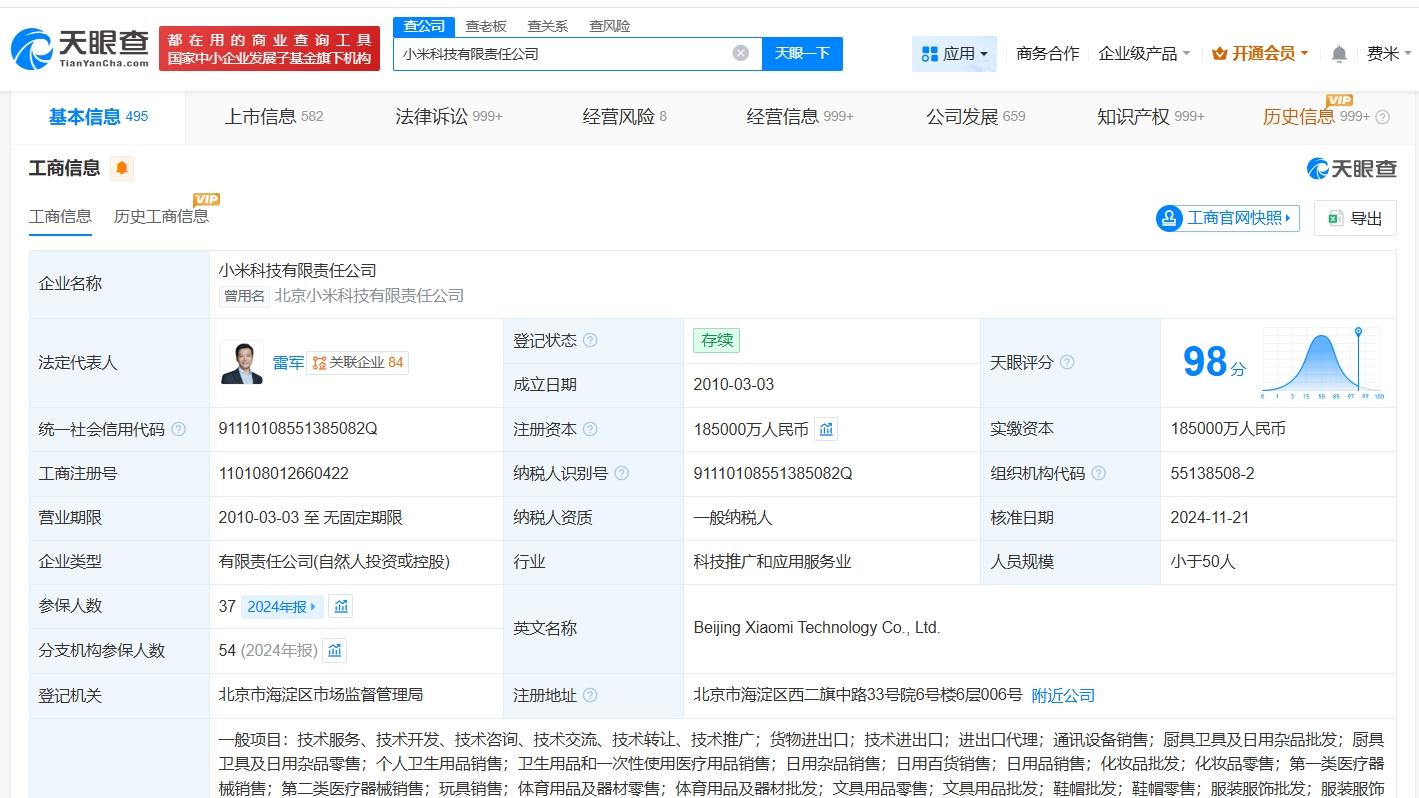Select the 查老板 search tab
1419x798 pixels.
pyautogui.click(x=486, y=25)
